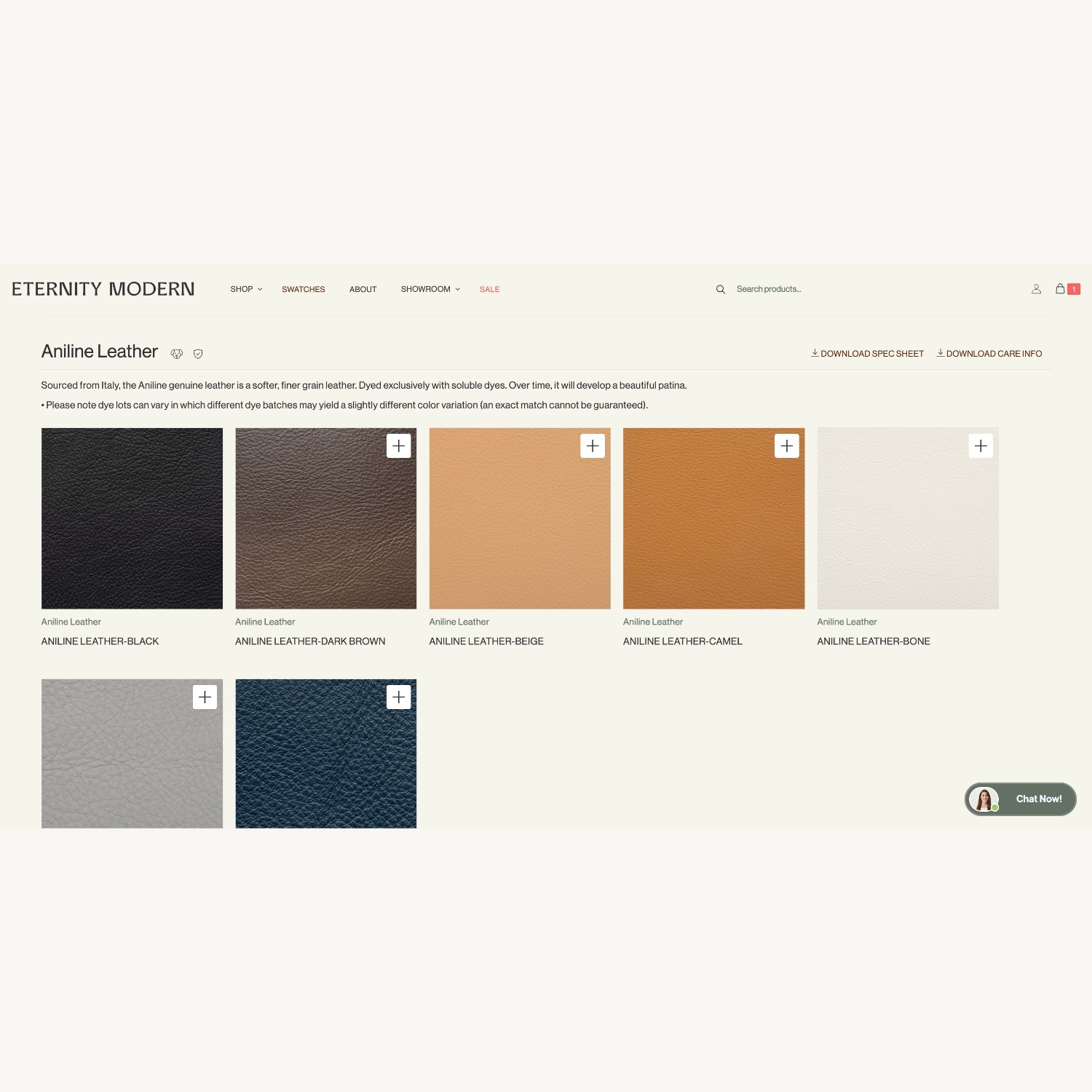The height and width of the screenshot is (1092, 1092).
Task: Select the Aniline Leather-Black swatch image
Action: pos(132,518)
